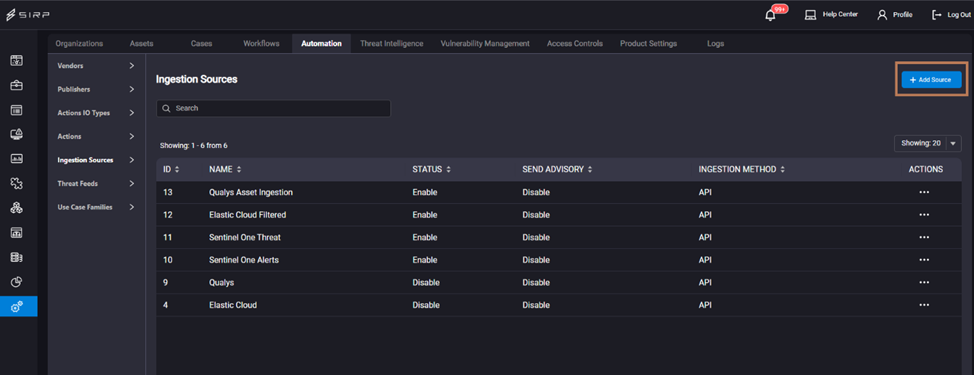Switch to the Access Controls tab
Viewport: 974px width, 375px height.
[575, 43]
